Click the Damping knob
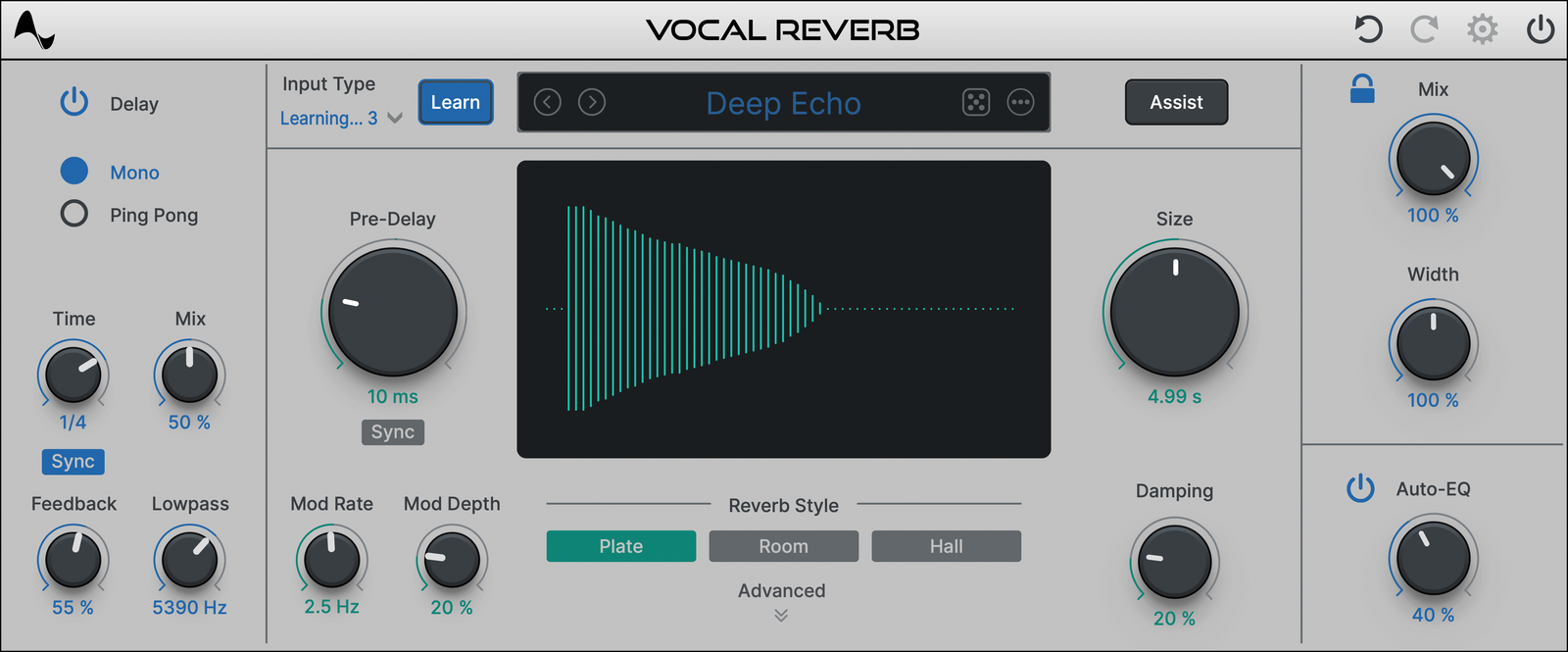 1175,562
